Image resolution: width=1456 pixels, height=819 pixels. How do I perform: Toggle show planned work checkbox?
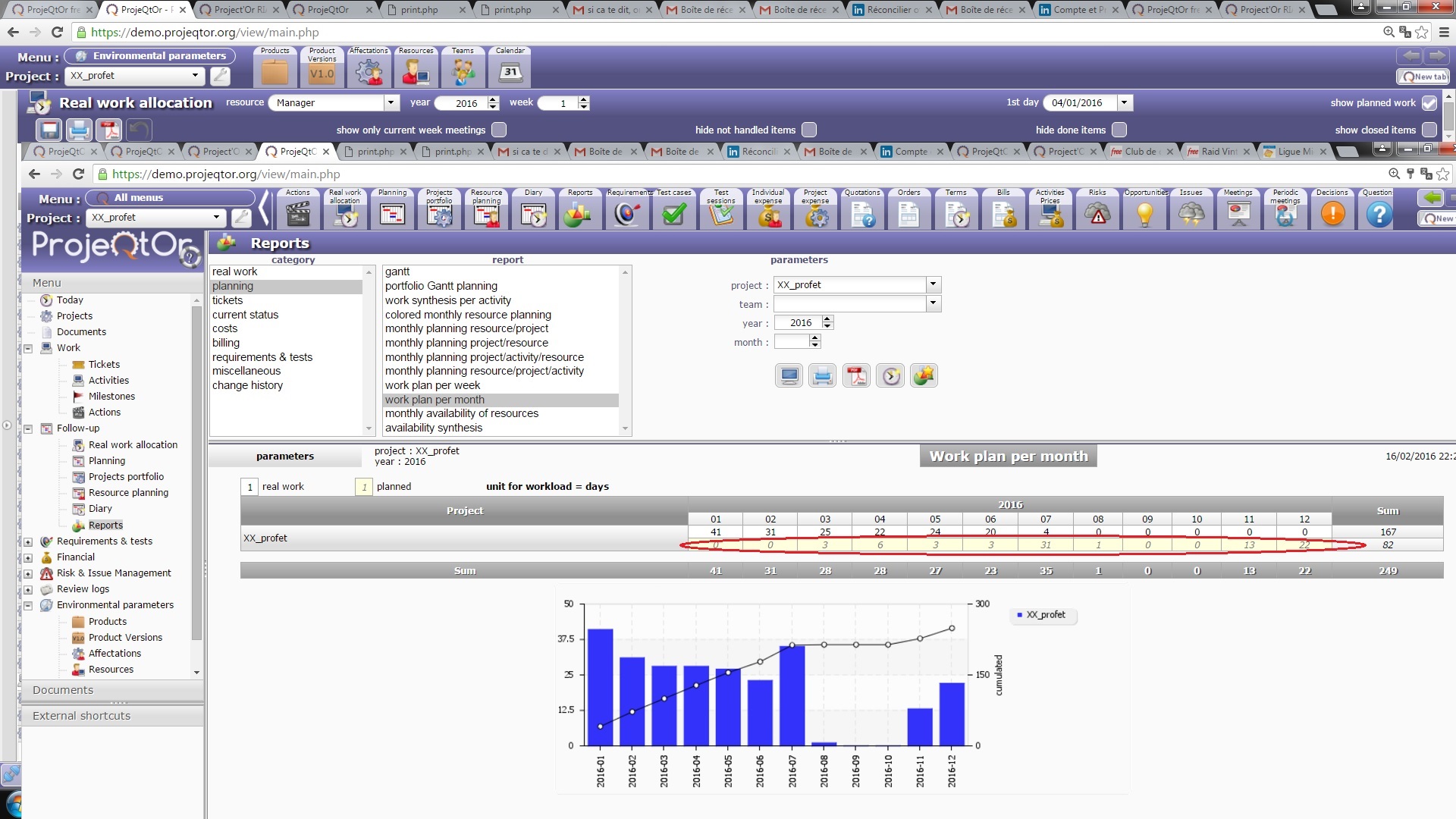[x=1429, y=103]
